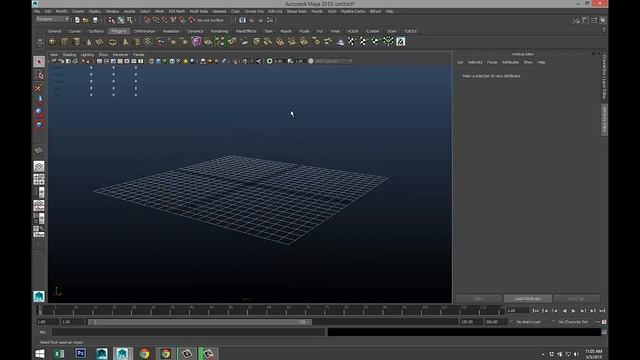640x360 pixels.
Task: Toggle Snap to view planes
Action: 182,20
